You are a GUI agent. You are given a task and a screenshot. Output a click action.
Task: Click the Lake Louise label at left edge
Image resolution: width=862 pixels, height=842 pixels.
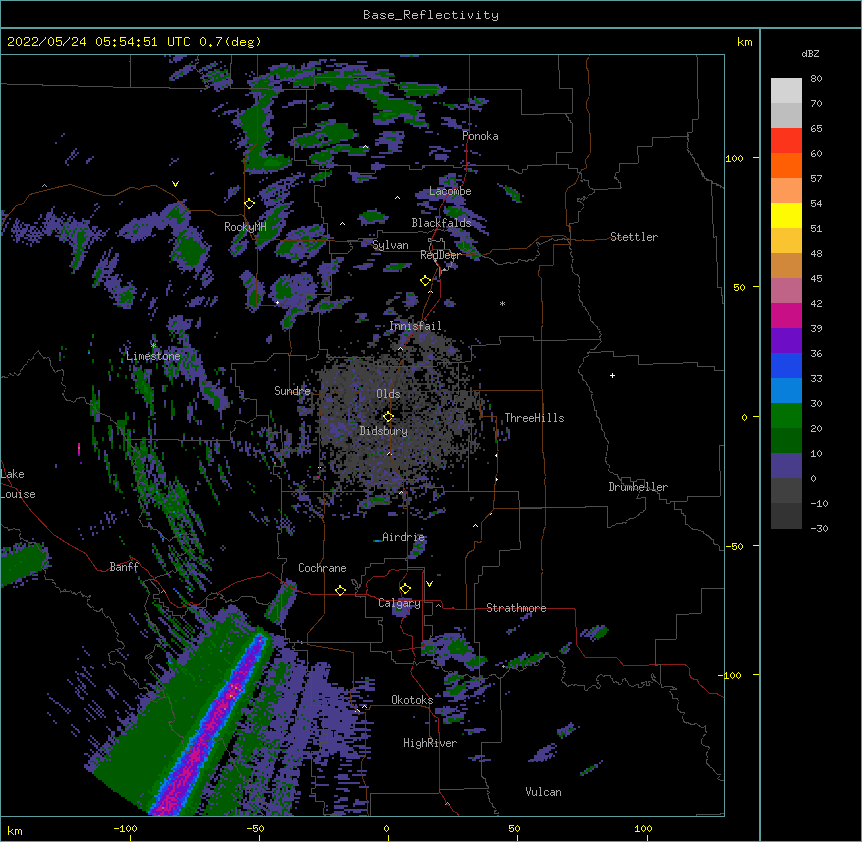18,484
